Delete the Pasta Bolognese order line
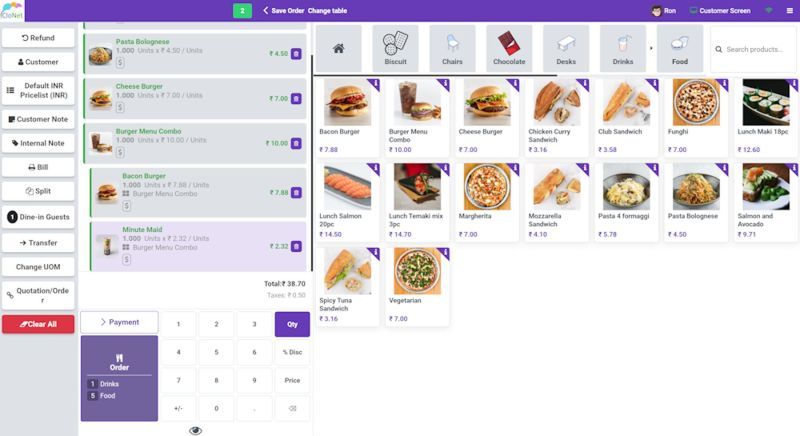Screen dimensions: 800x436 pyautogui.click(x=296, y=54)
